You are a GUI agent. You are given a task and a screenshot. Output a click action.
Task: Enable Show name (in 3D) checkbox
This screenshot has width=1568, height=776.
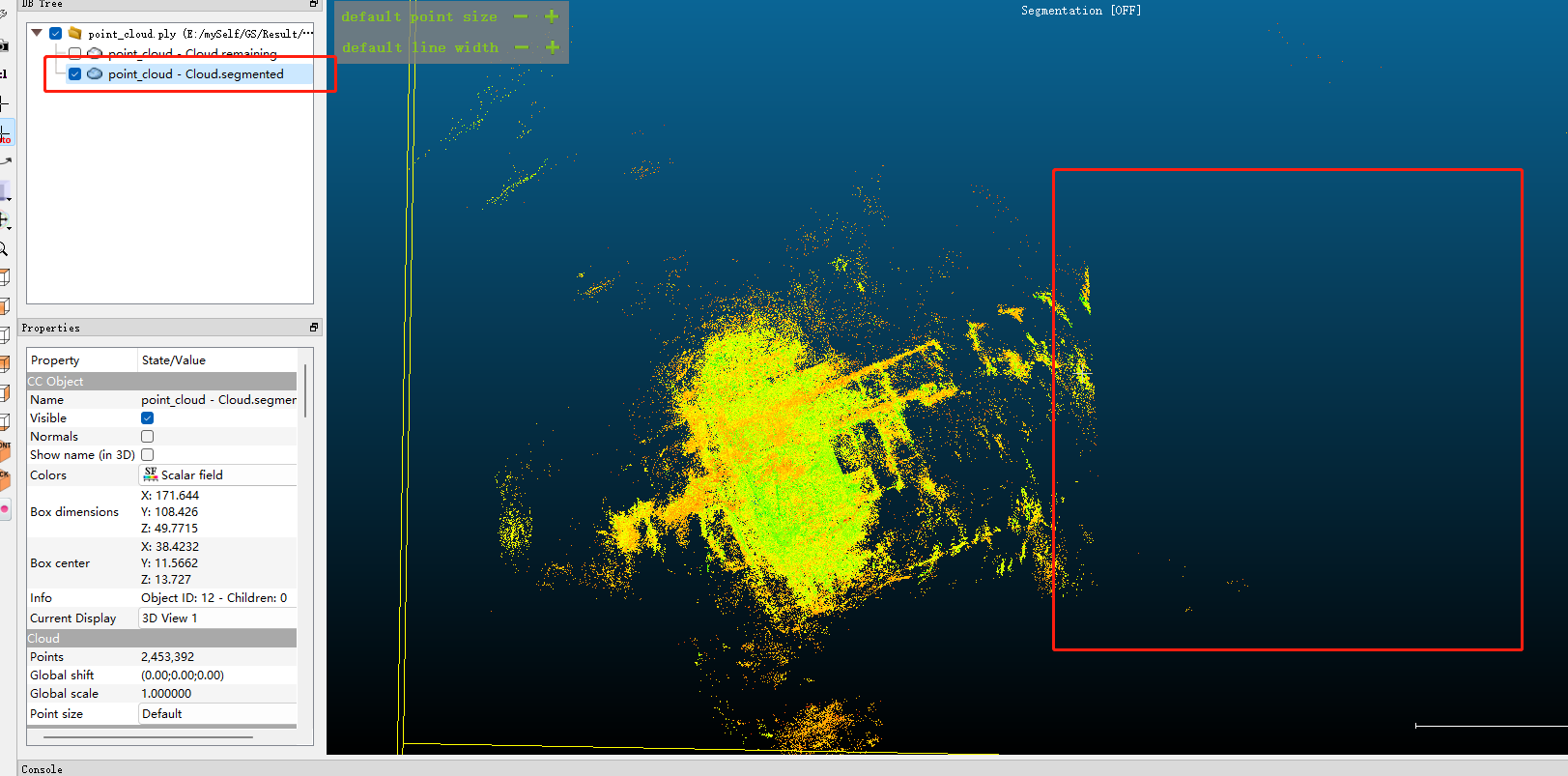point(148,455)
